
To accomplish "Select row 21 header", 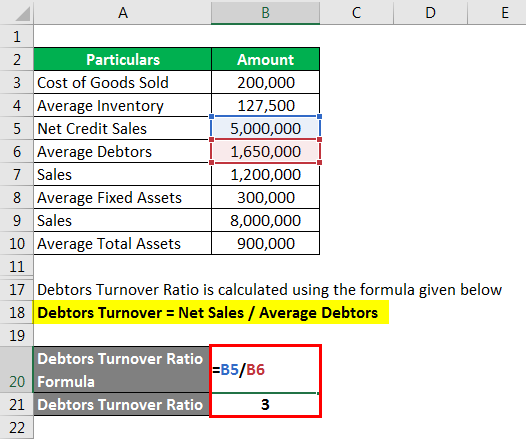I will (x=17, y=404).
